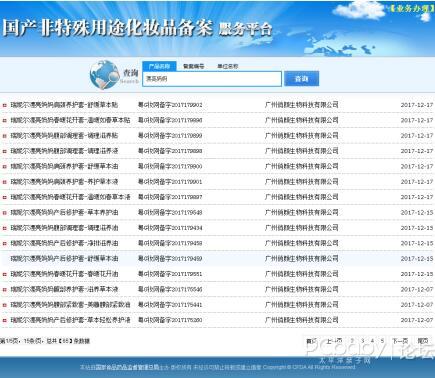Open product ending 胸部养护套-舒缓草本贴
The width and height of the screenshot is (435, 378).
click(64, 105)
